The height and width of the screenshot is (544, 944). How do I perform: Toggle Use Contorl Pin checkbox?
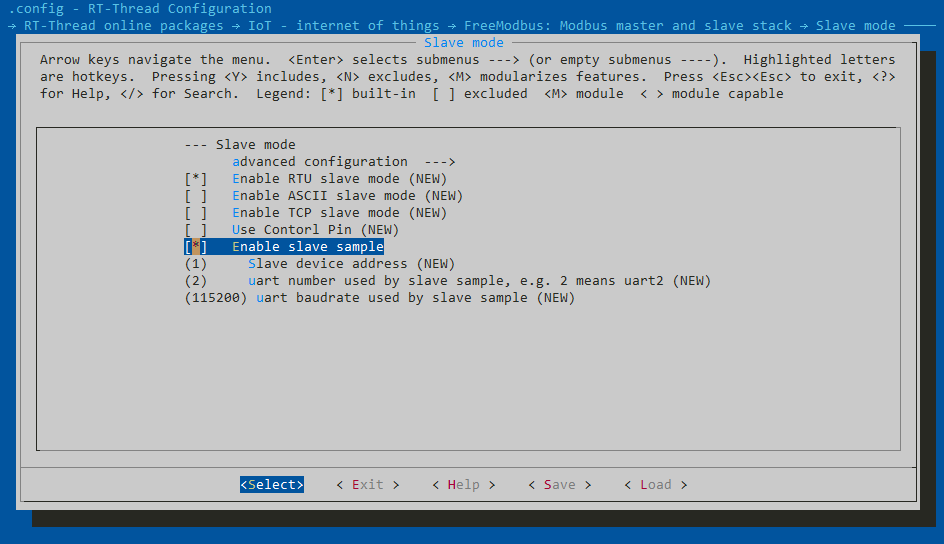[x=196, y=229]
